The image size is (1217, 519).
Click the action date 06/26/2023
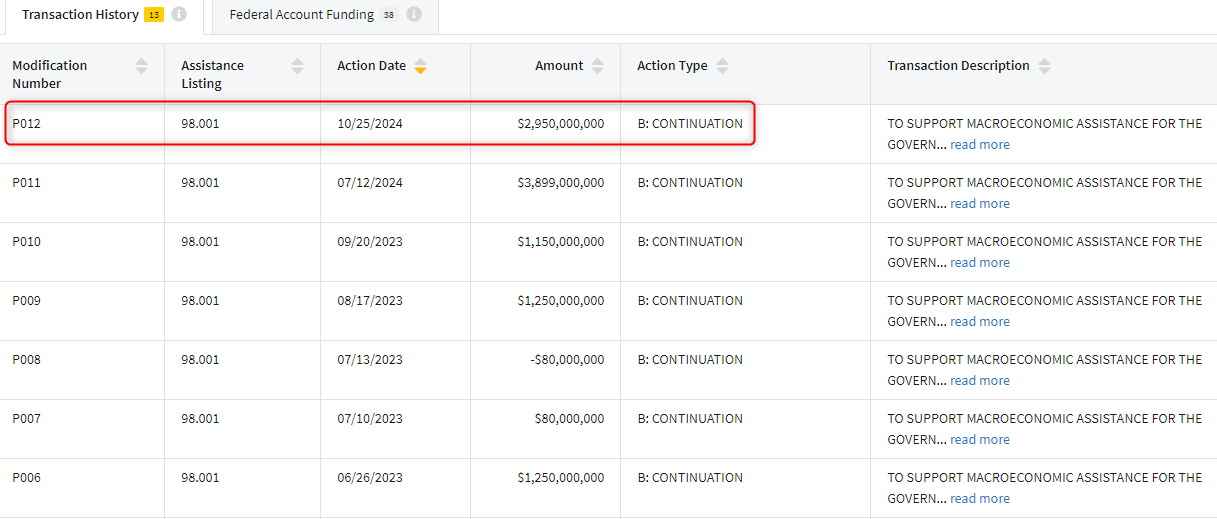click(x=370, y=478)
